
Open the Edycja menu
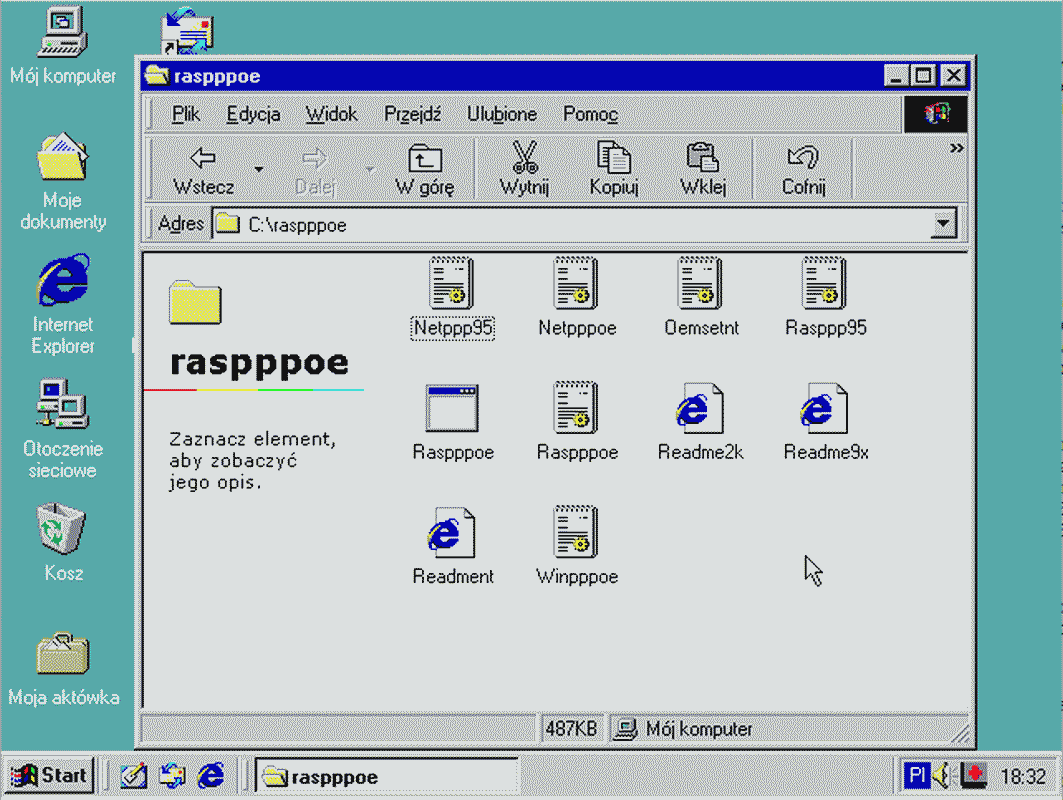253,114
